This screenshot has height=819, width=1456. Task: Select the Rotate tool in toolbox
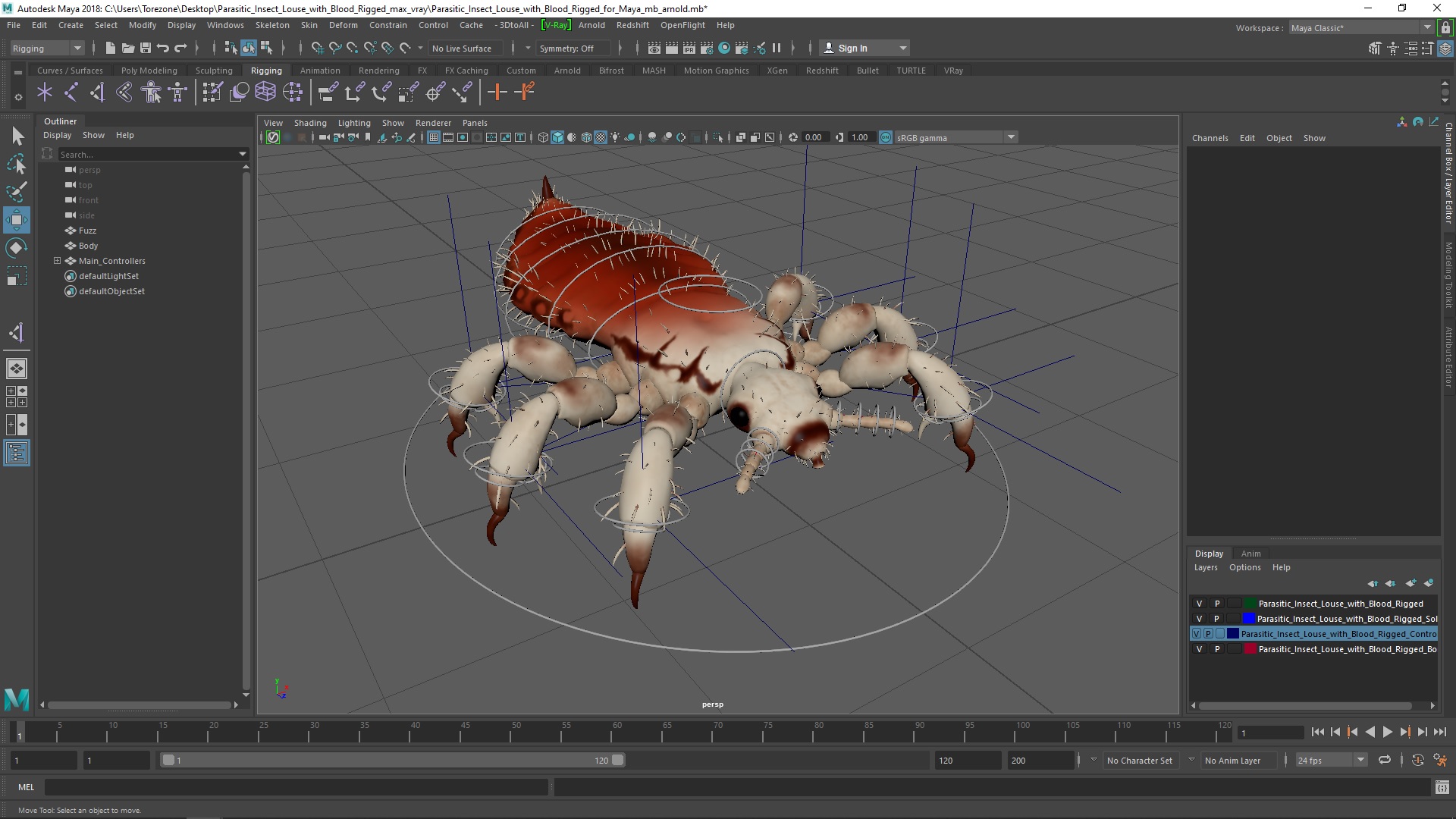coord(17,248)
